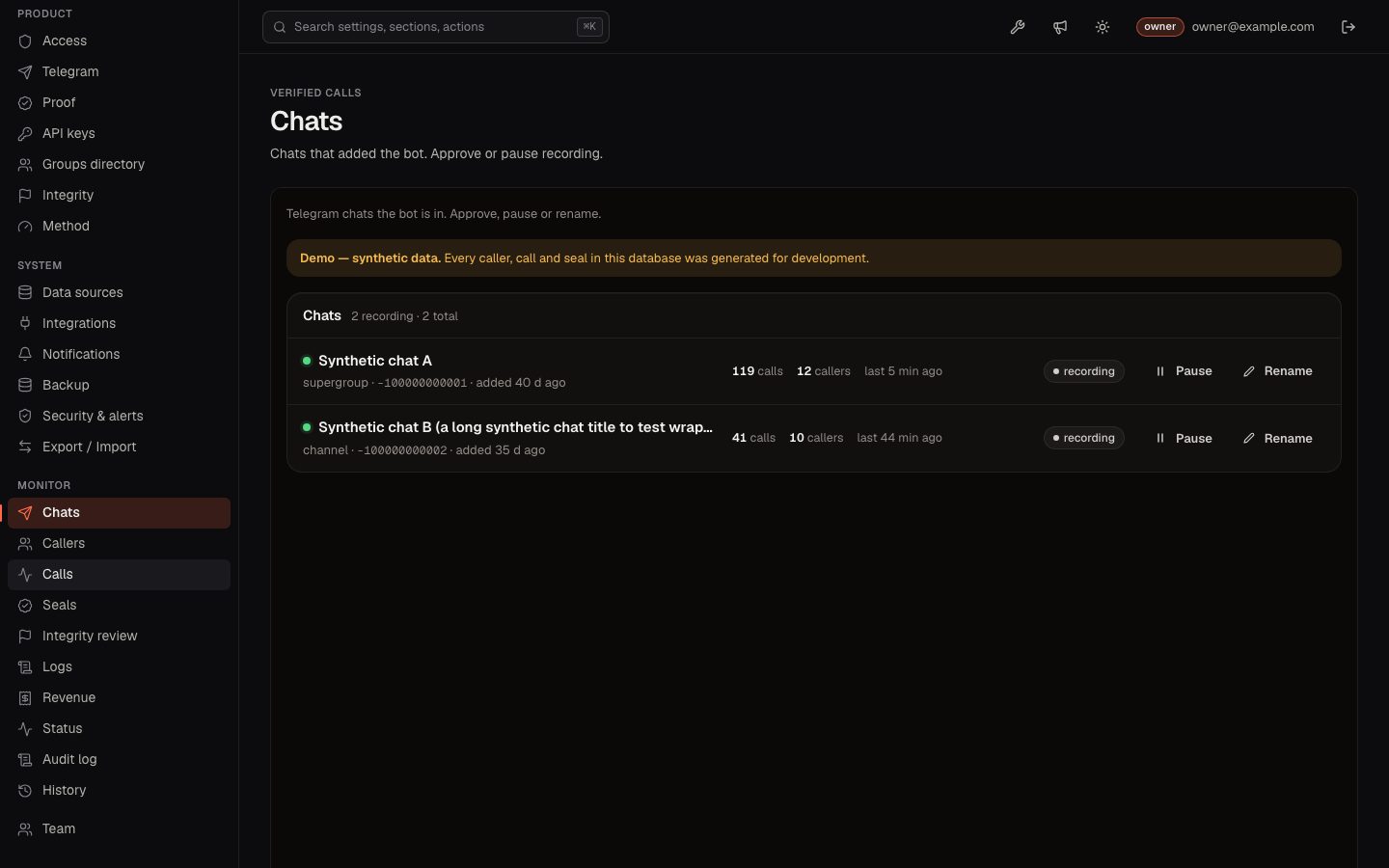Click the check badge icon beside Proof
This screenshot has width=1389, height=868.
click(x=25, y=103)
